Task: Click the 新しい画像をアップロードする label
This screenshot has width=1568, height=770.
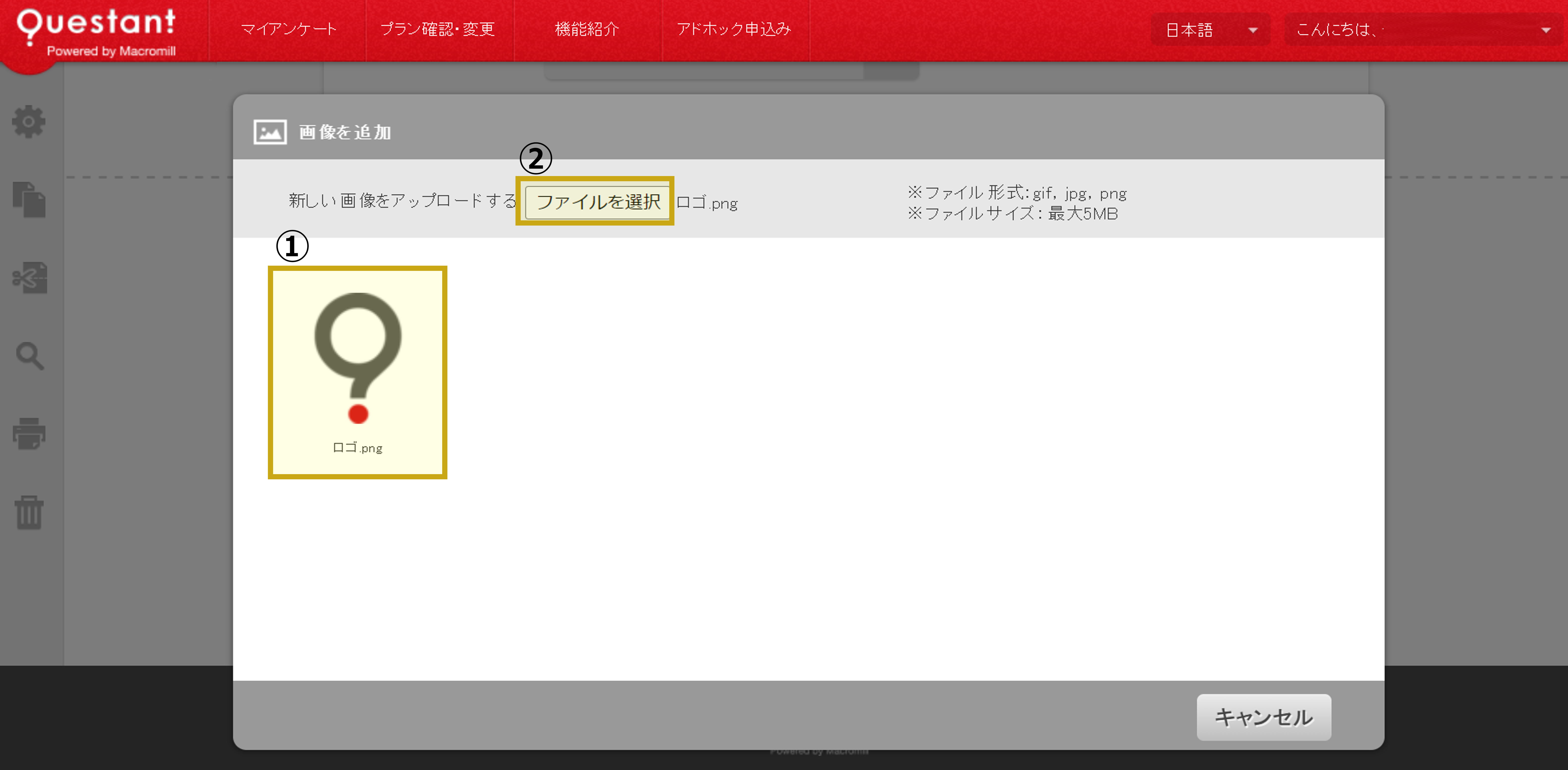Action: (402, 200)
